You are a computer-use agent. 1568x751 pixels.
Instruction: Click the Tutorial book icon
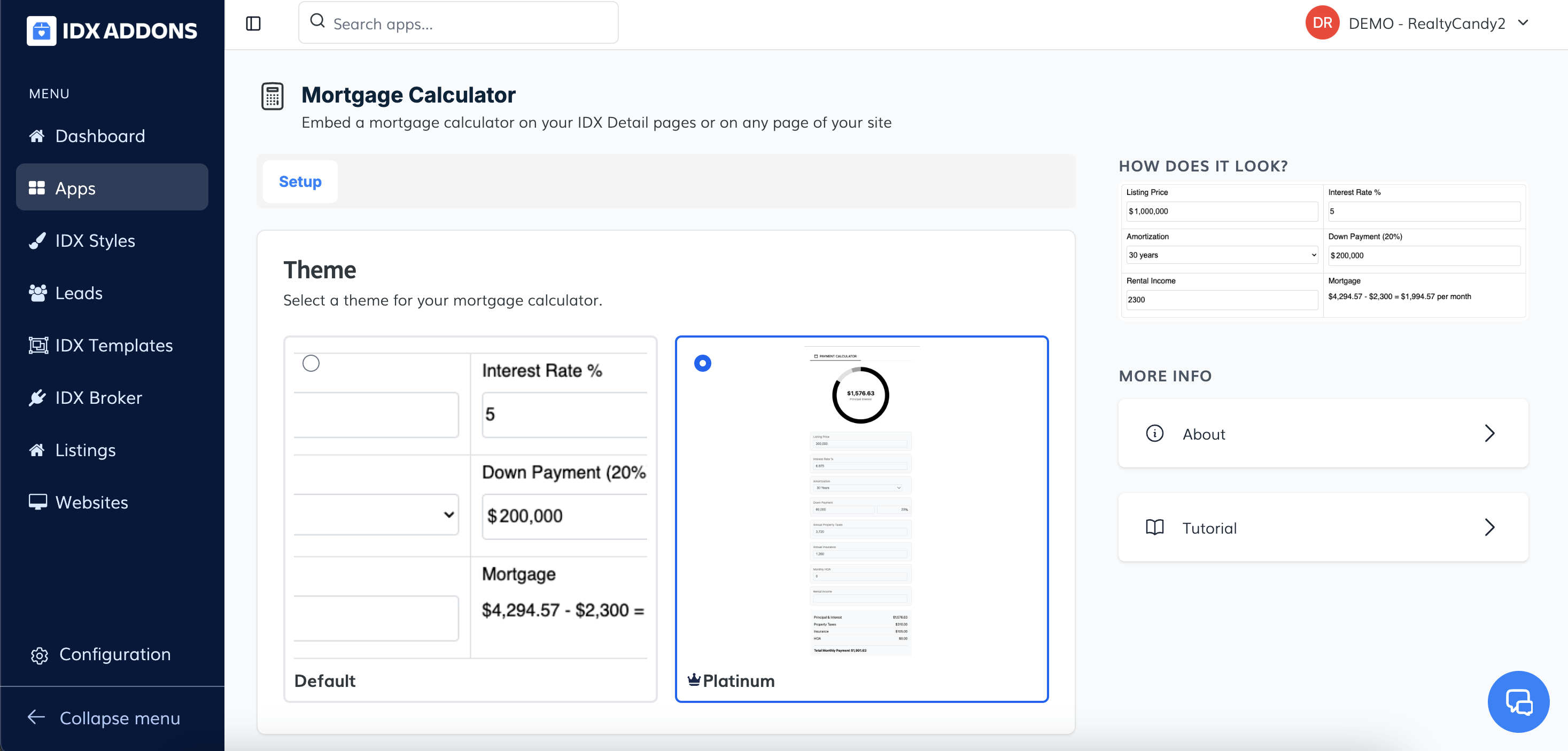(1154, 527)
